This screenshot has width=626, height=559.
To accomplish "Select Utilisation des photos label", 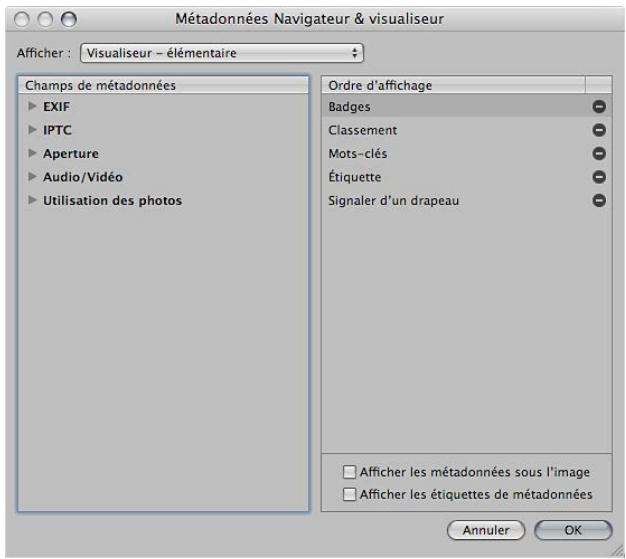I will pyautogui.click(x=112, y=200).
